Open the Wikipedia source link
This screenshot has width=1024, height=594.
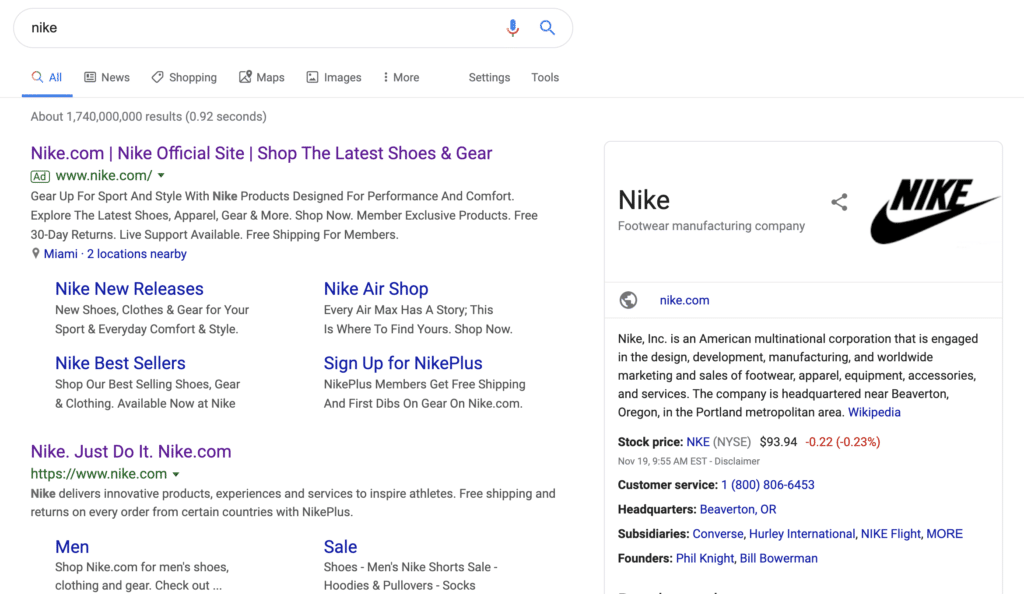pos(874,413)
